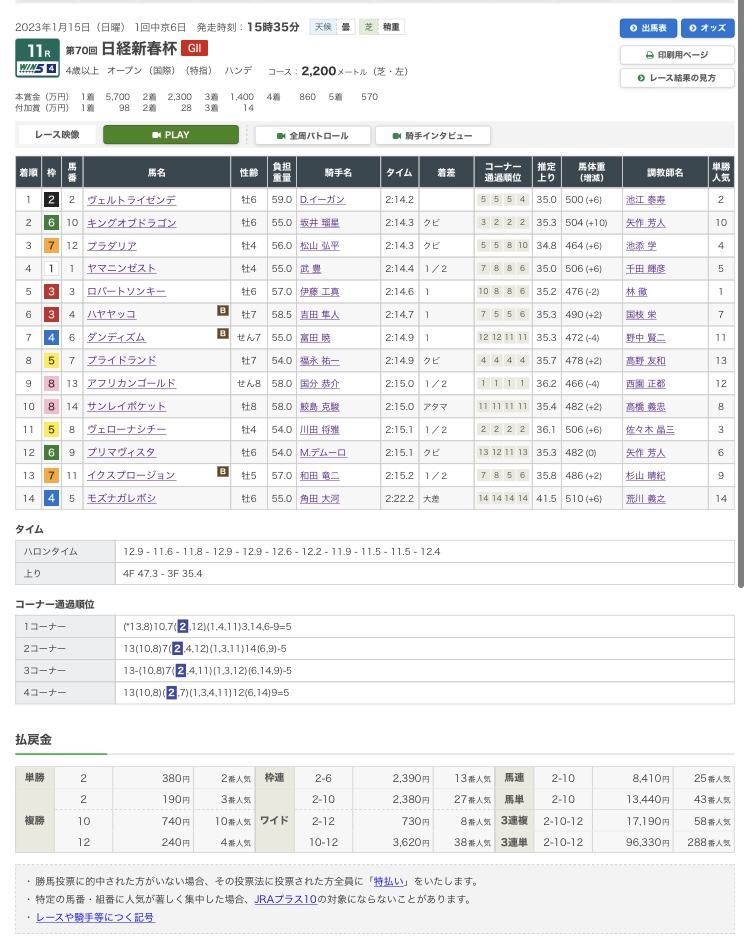Open horse ヴェローナシチー link

pyautogui.click(x=127, y=430)
